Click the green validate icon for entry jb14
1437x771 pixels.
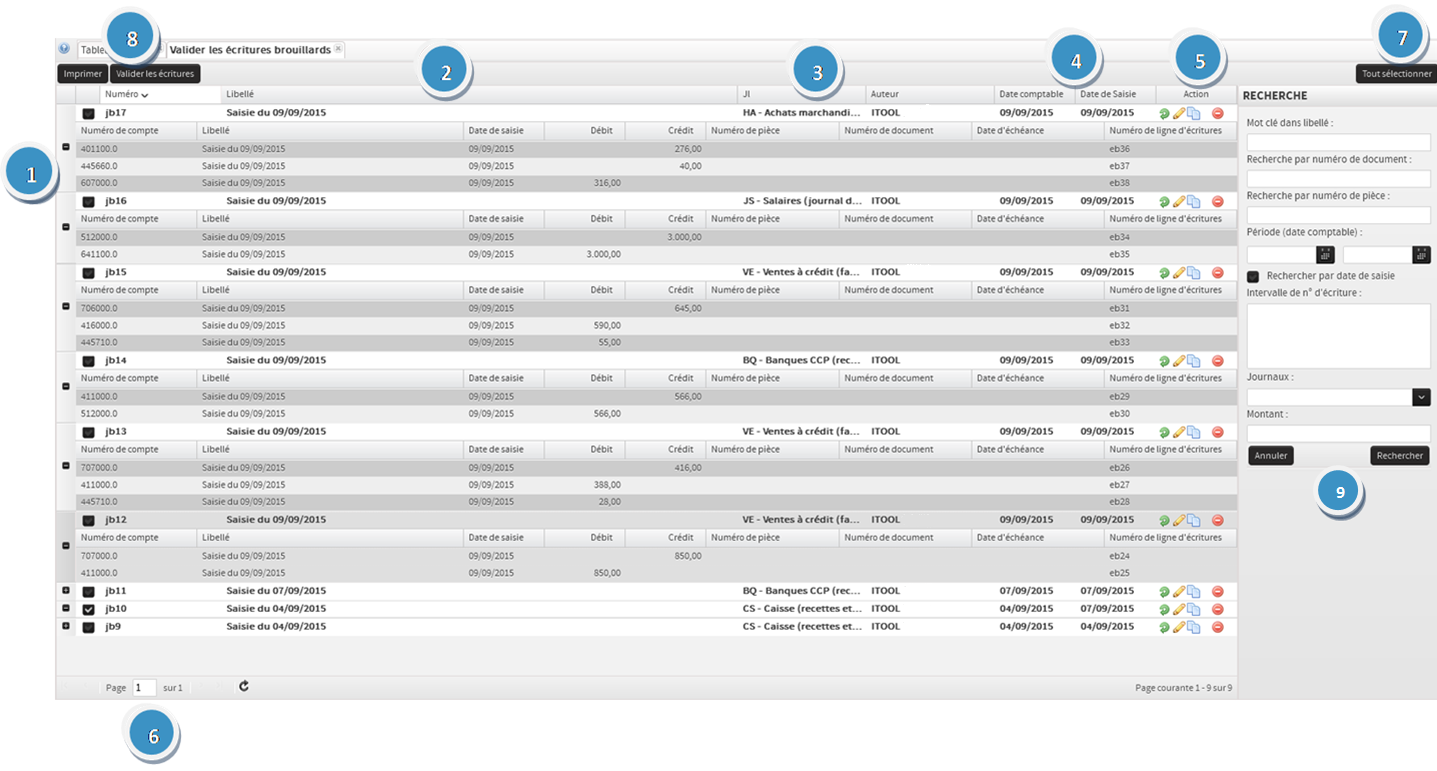(1164, 361)
